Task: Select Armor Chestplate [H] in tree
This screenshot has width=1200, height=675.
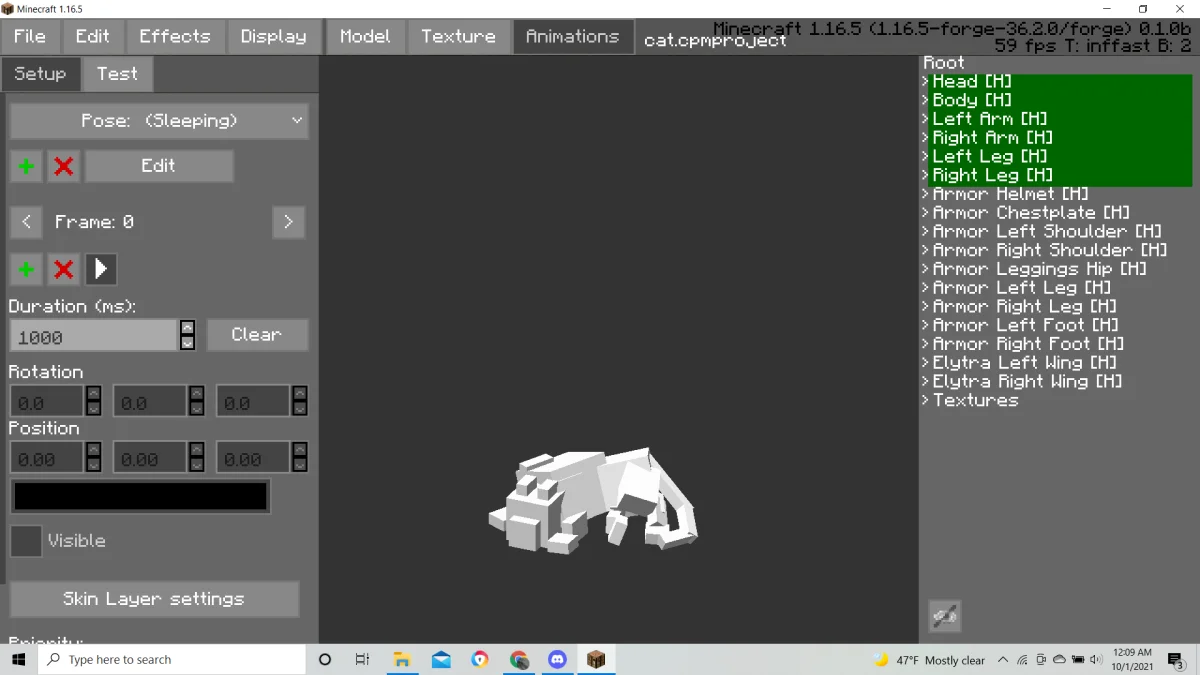Action: (x=1031, y=212)
